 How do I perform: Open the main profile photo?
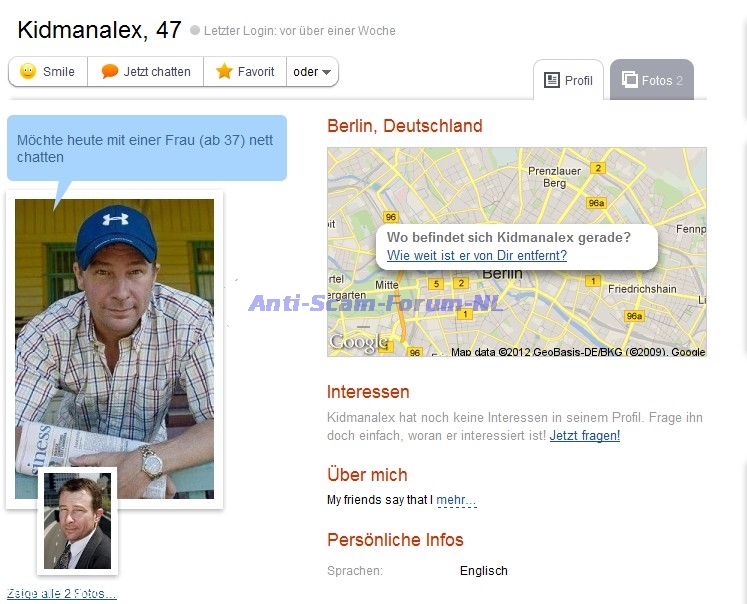click(x=114, y=330)
